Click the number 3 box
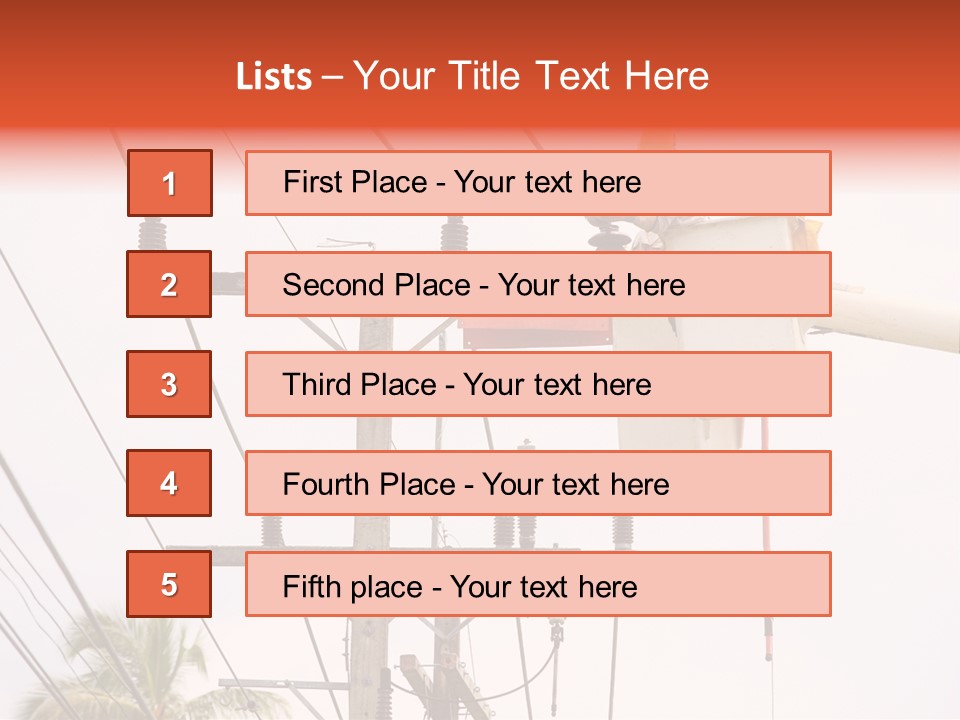 169,384
